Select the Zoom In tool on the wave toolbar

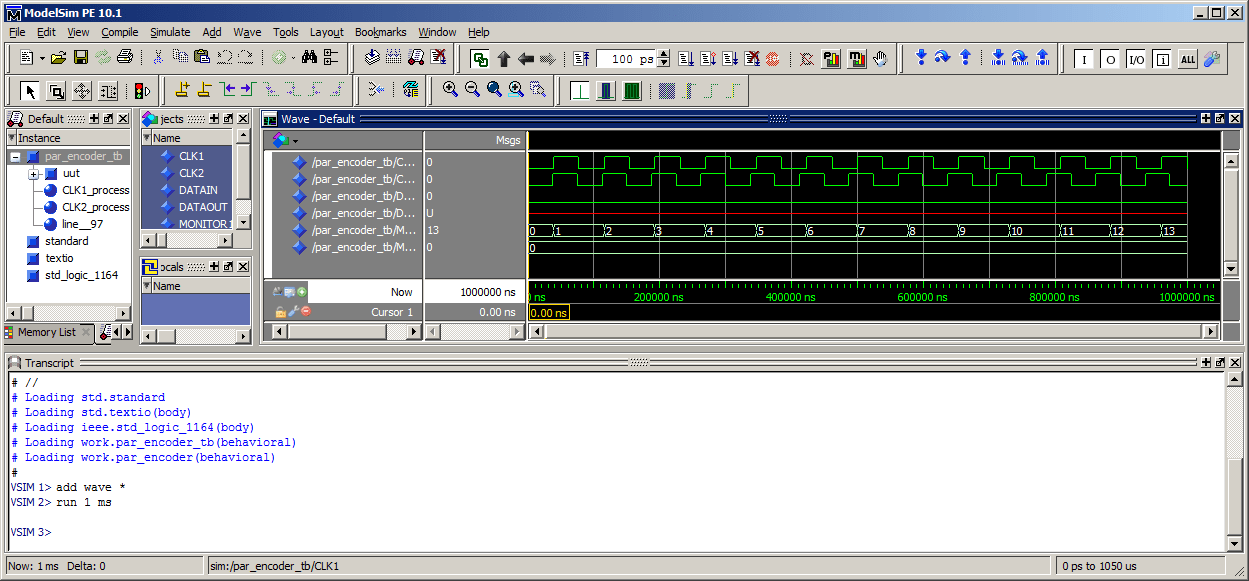448,89
